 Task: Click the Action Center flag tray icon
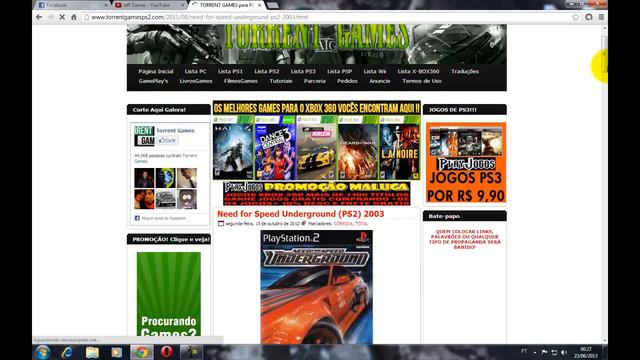[x=544, y=352]
